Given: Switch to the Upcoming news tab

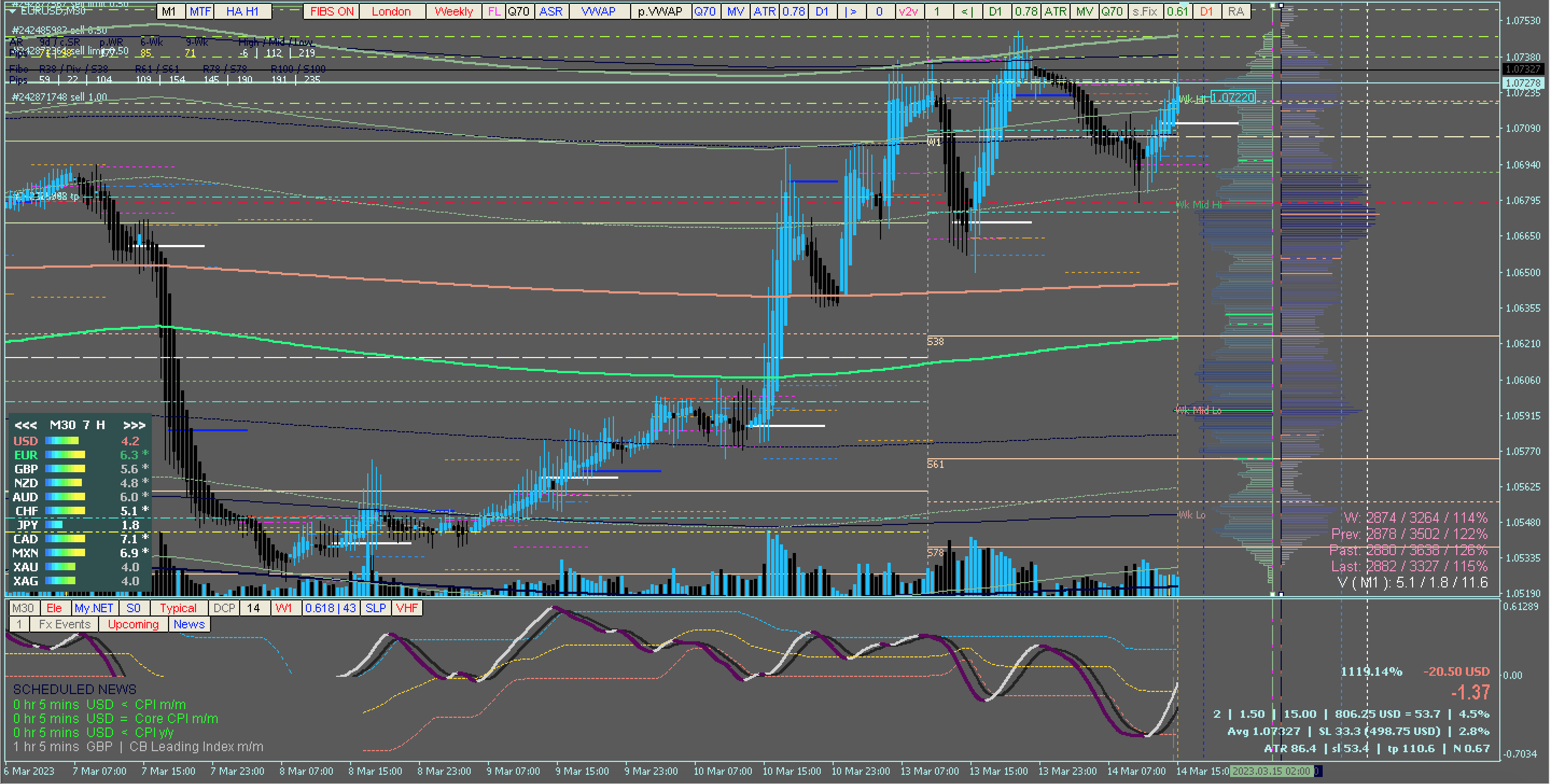Looking at the screenshot, I should click(x=133, y=625).
